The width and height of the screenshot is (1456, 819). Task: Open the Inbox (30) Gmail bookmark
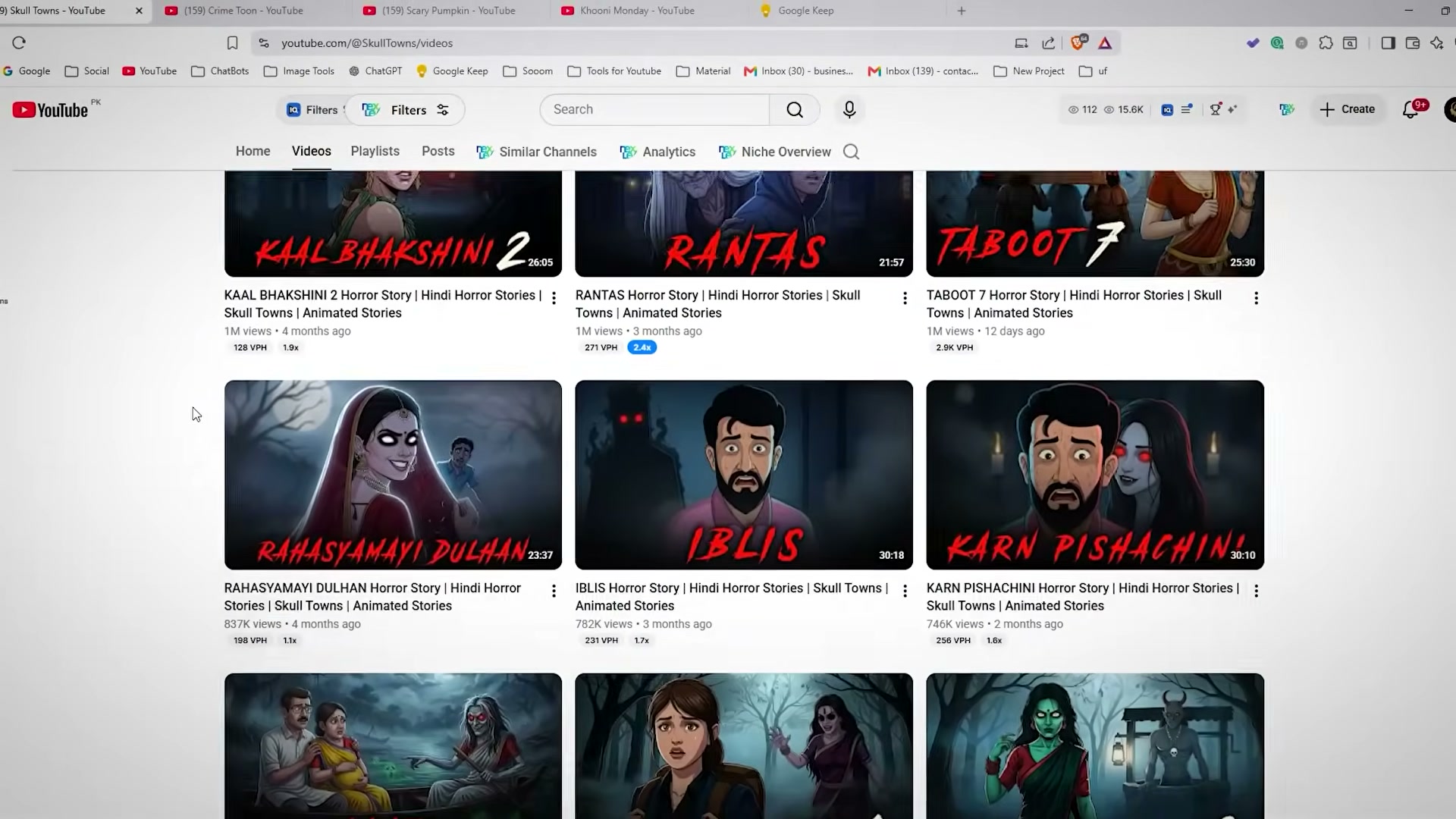[x=799, y=71]
